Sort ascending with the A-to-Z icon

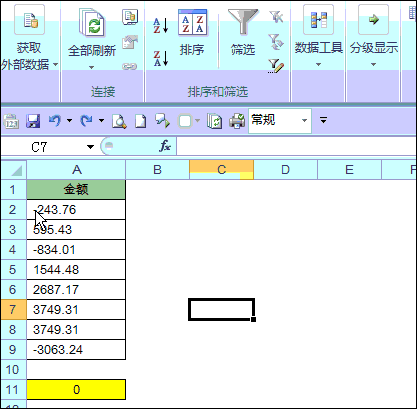coord(161,26)
